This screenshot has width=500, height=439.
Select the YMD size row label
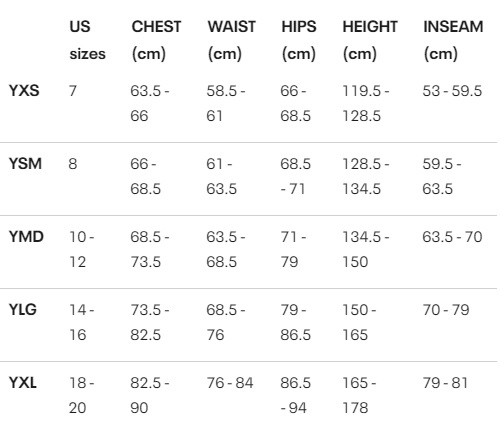click(26, 237)
